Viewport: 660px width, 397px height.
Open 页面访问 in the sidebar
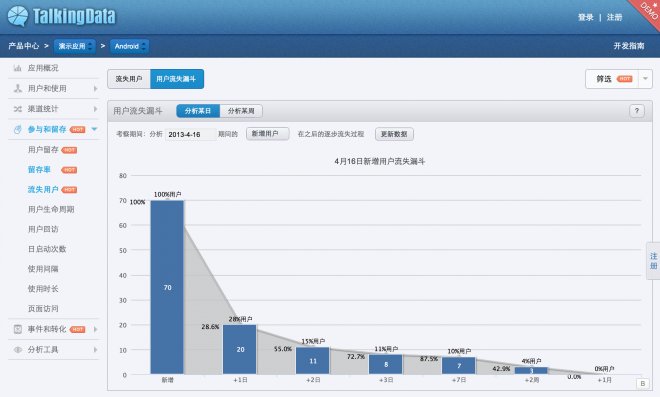(43, 308)
